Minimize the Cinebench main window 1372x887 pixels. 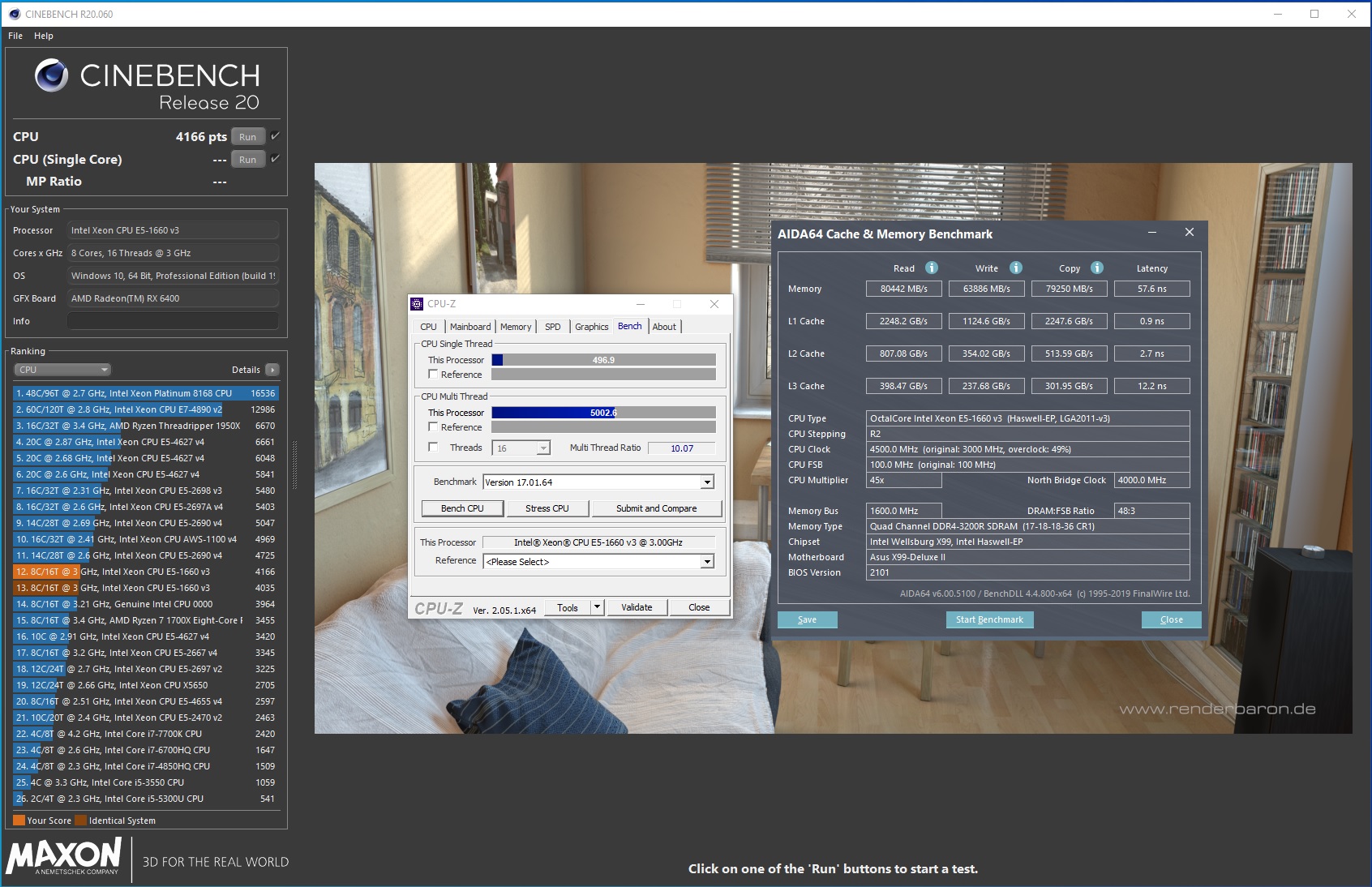(1278, 14)
